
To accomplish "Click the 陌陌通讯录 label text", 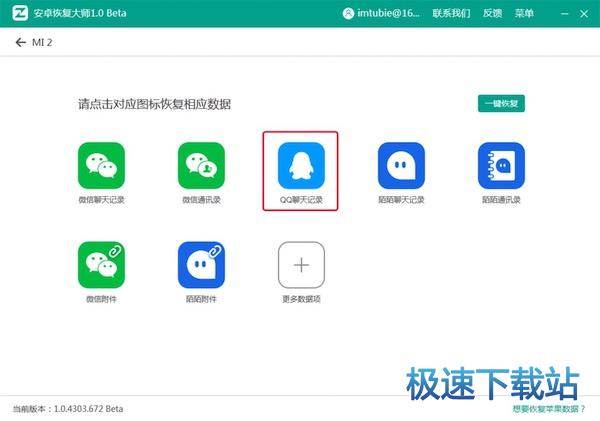I will point(501,200).
